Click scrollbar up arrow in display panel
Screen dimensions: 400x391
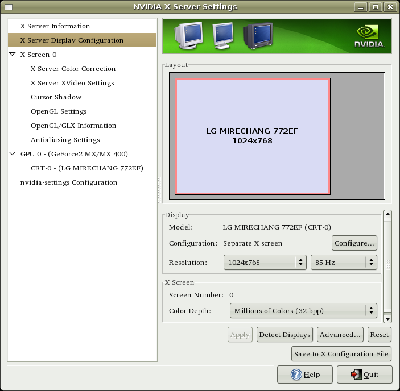387,214
